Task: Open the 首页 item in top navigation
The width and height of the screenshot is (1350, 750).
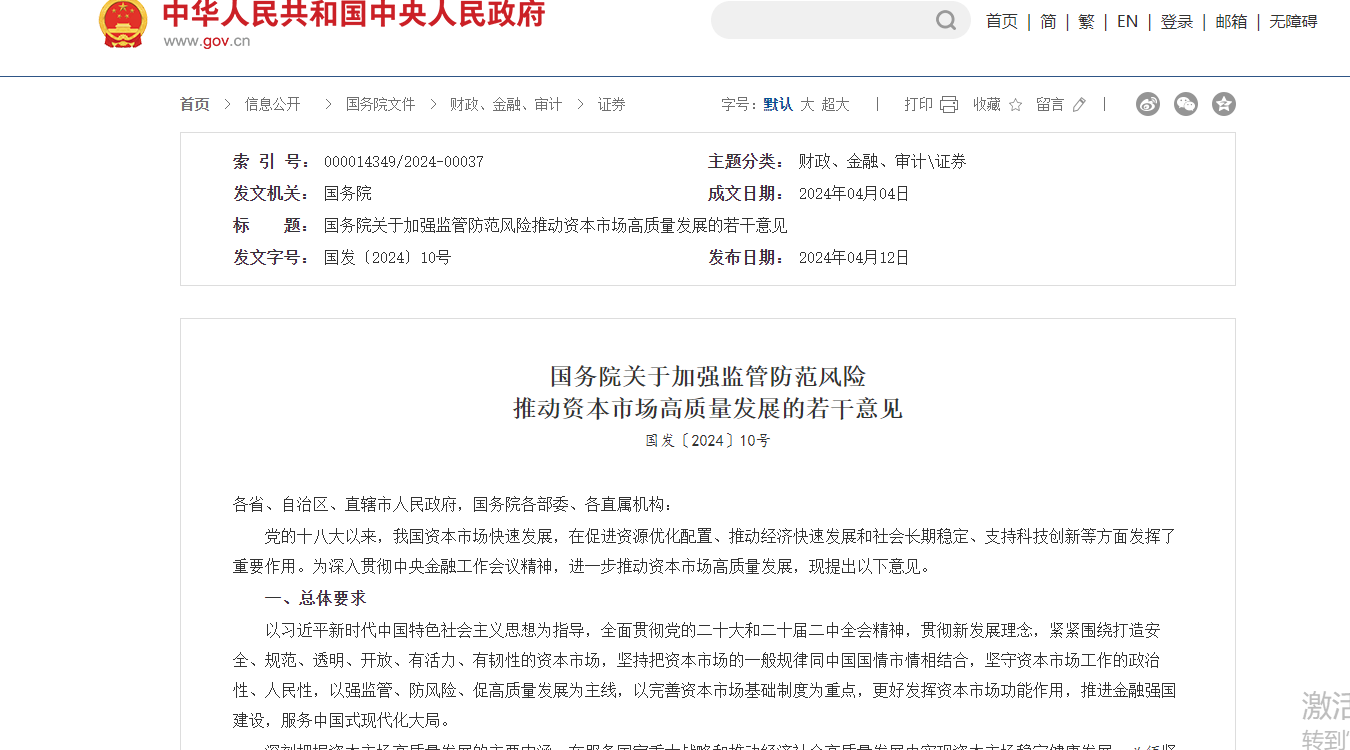Action: (x=1001, y=22)
